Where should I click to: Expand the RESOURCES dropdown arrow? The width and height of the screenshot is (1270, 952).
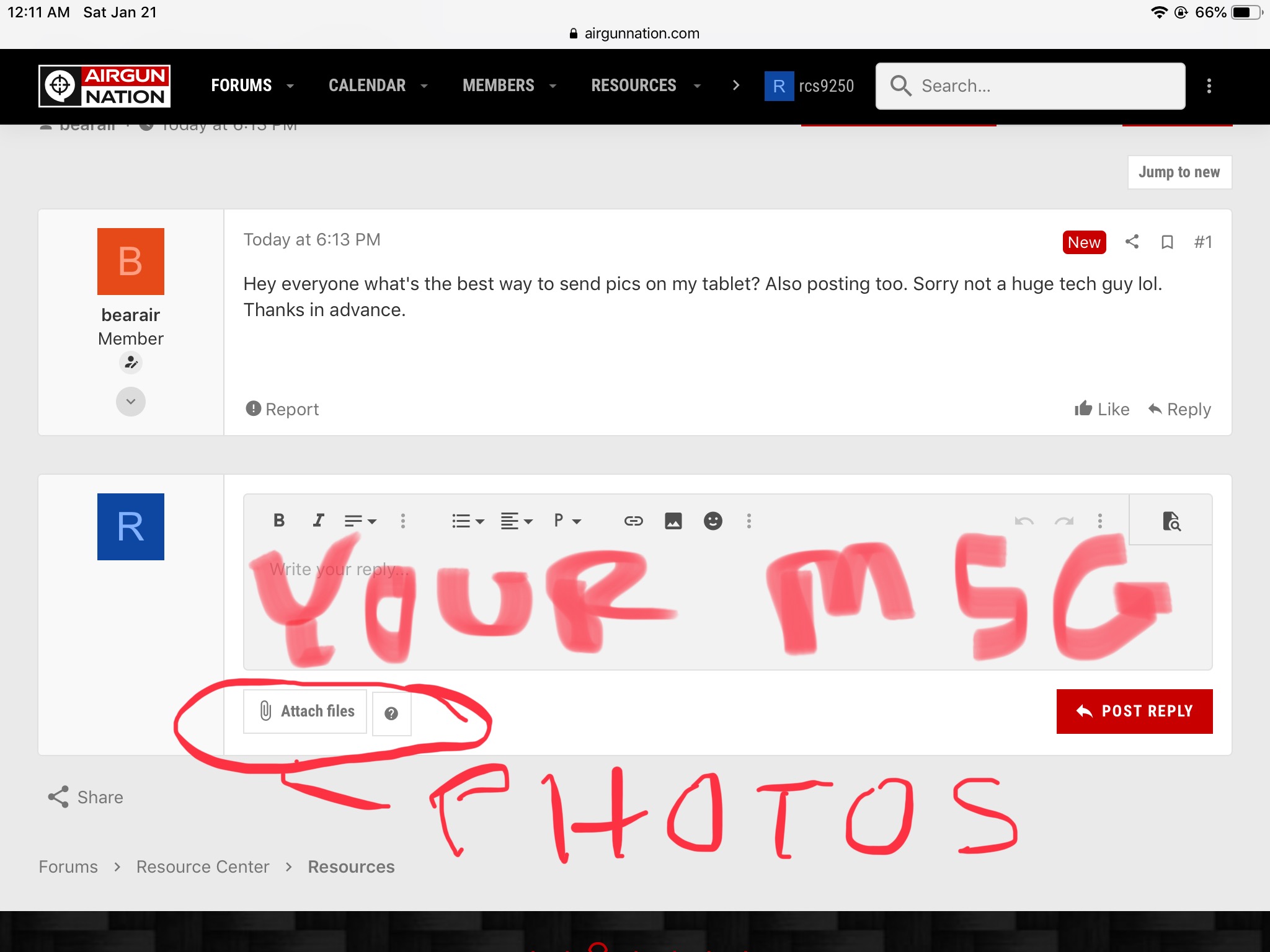[x=697, y=86]
